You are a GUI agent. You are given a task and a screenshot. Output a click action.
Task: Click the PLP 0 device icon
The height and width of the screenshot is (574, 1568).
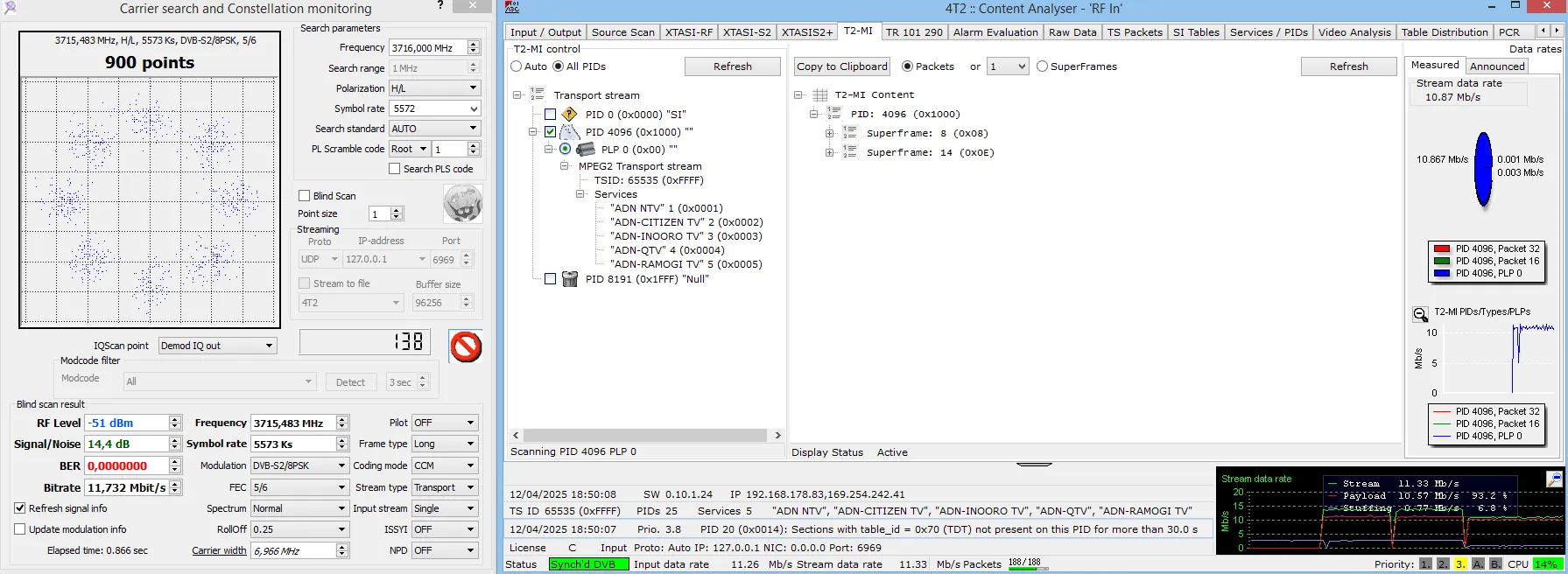586,149
